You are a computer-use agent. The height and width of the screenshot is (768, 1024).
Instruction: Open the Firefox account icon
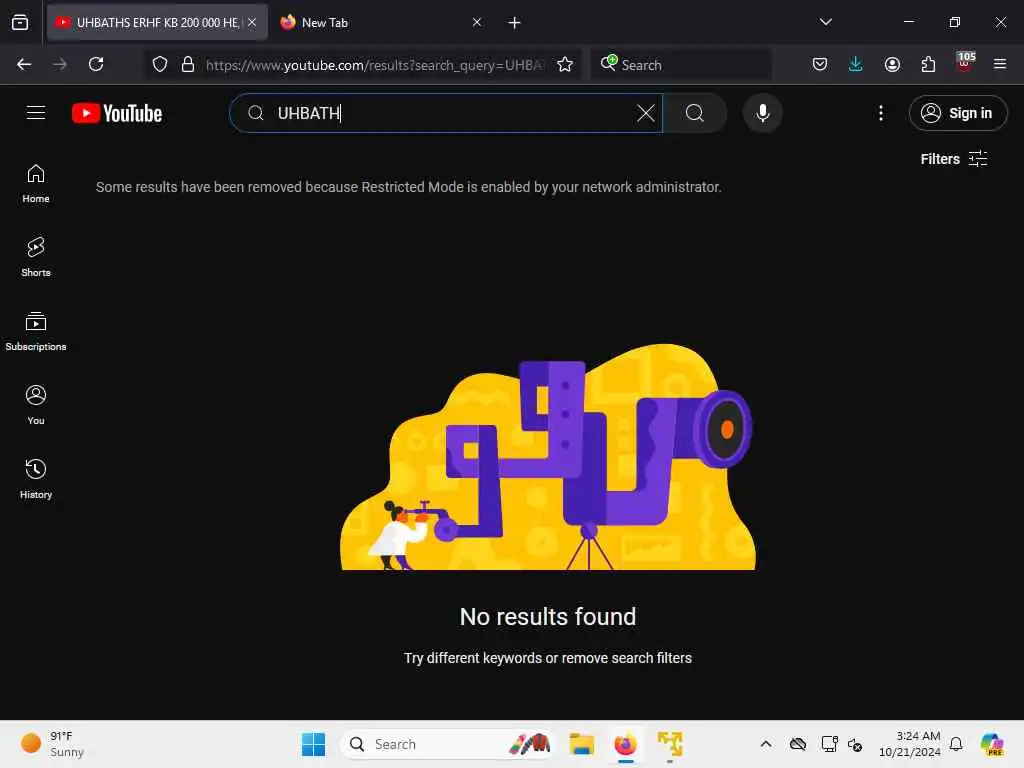pyautogui.click(x=892, y=64)
